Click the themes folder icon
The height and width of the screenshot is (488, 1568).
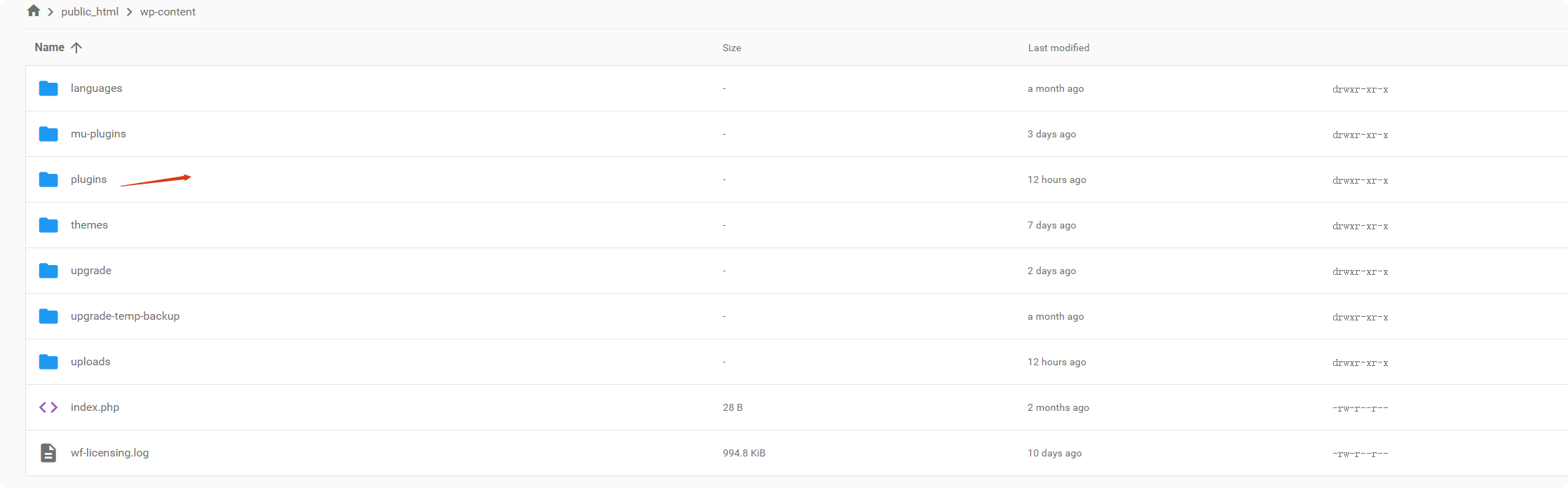pyautogui.click(x=48, y=225)
